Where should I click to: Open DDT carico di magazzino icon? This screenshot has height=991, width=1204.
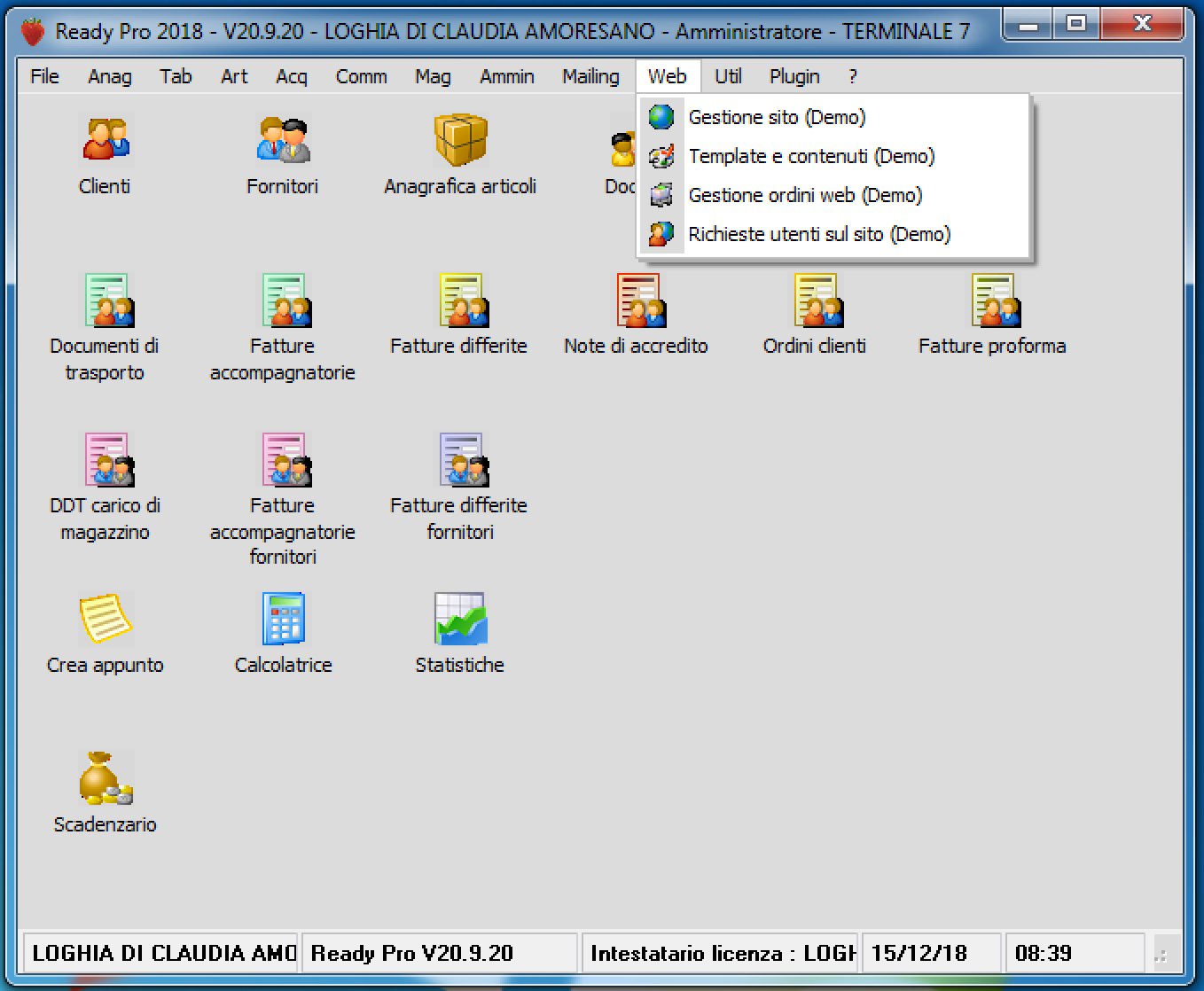pyautogui.click(x=107, y=459)
